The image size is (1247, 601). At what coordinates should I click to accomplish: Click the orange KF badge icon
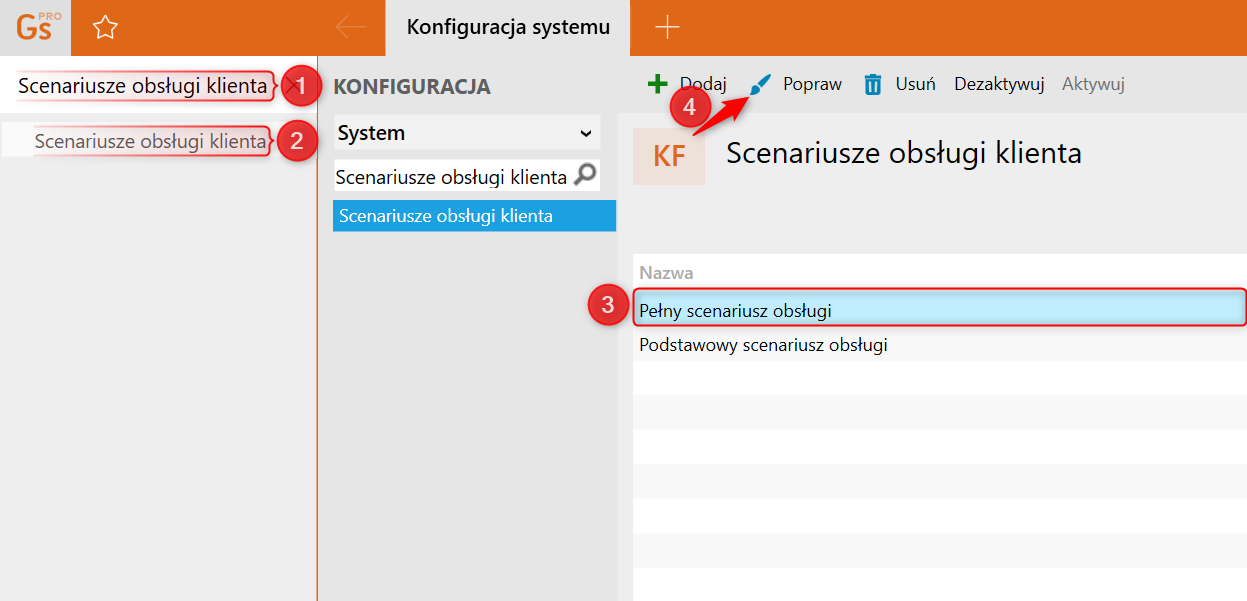pos(669,156)
